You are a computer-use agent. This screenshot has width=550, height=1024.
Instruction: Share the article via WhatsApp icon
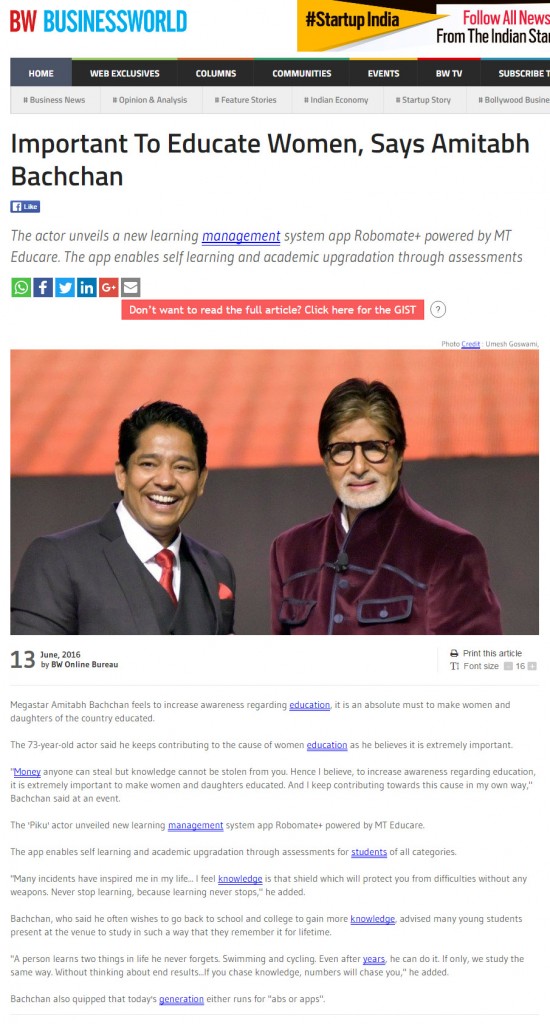[21, 287]
